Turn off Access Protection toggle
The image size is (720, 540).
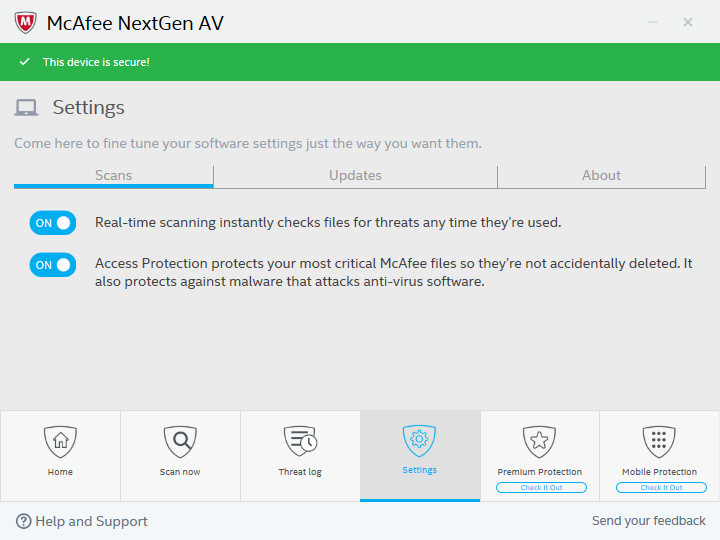coord(53,264)
